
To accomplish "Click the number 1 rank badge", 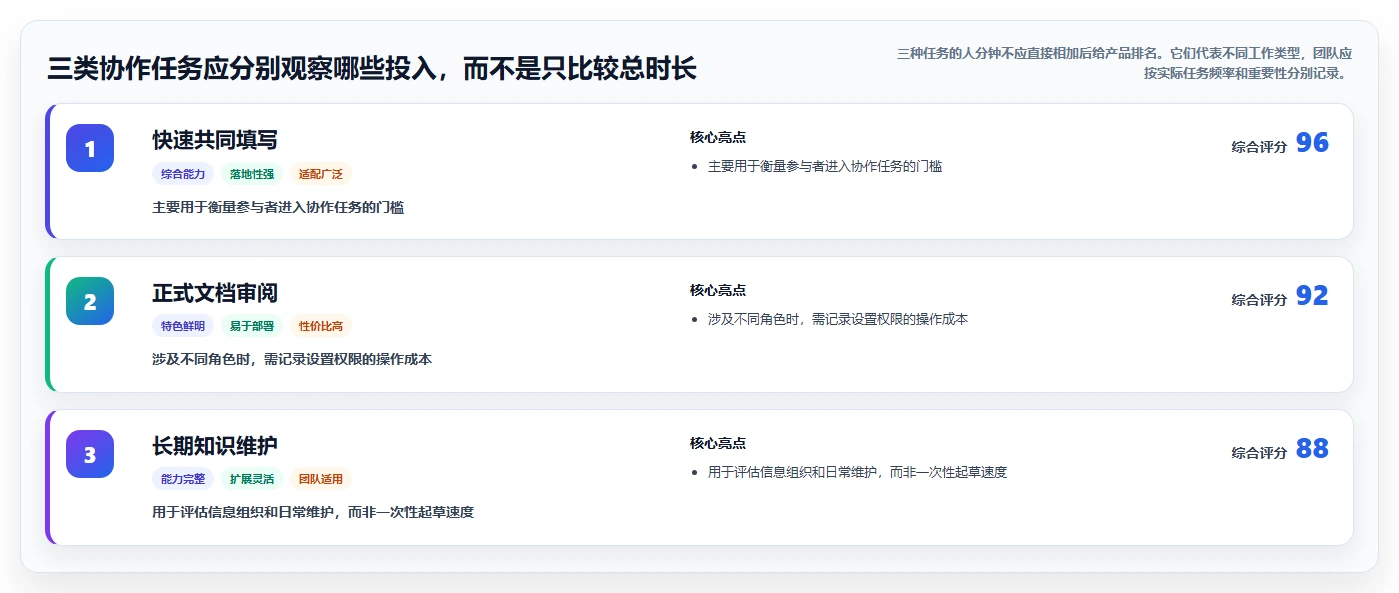I will click(x=90, y=148).
